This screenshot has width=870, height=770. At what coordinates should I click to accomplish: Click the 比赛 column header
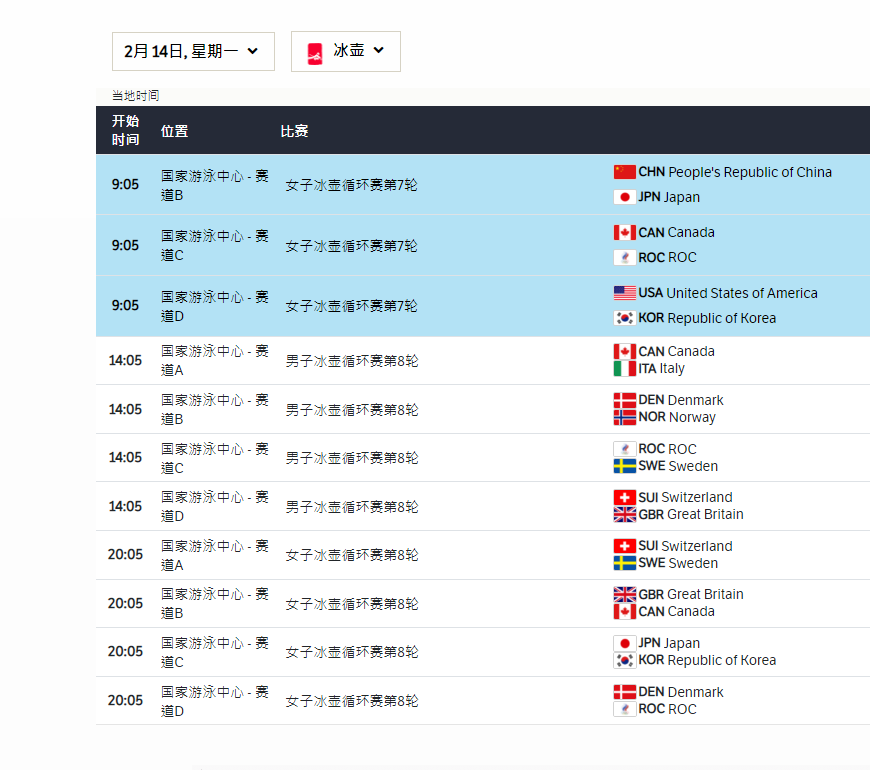click(x=294, y=131)
